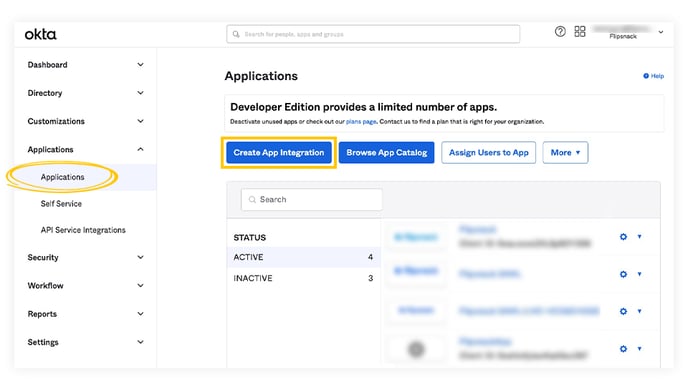
Task: Expand the Reports menu chevron
Action: (140, 314)
